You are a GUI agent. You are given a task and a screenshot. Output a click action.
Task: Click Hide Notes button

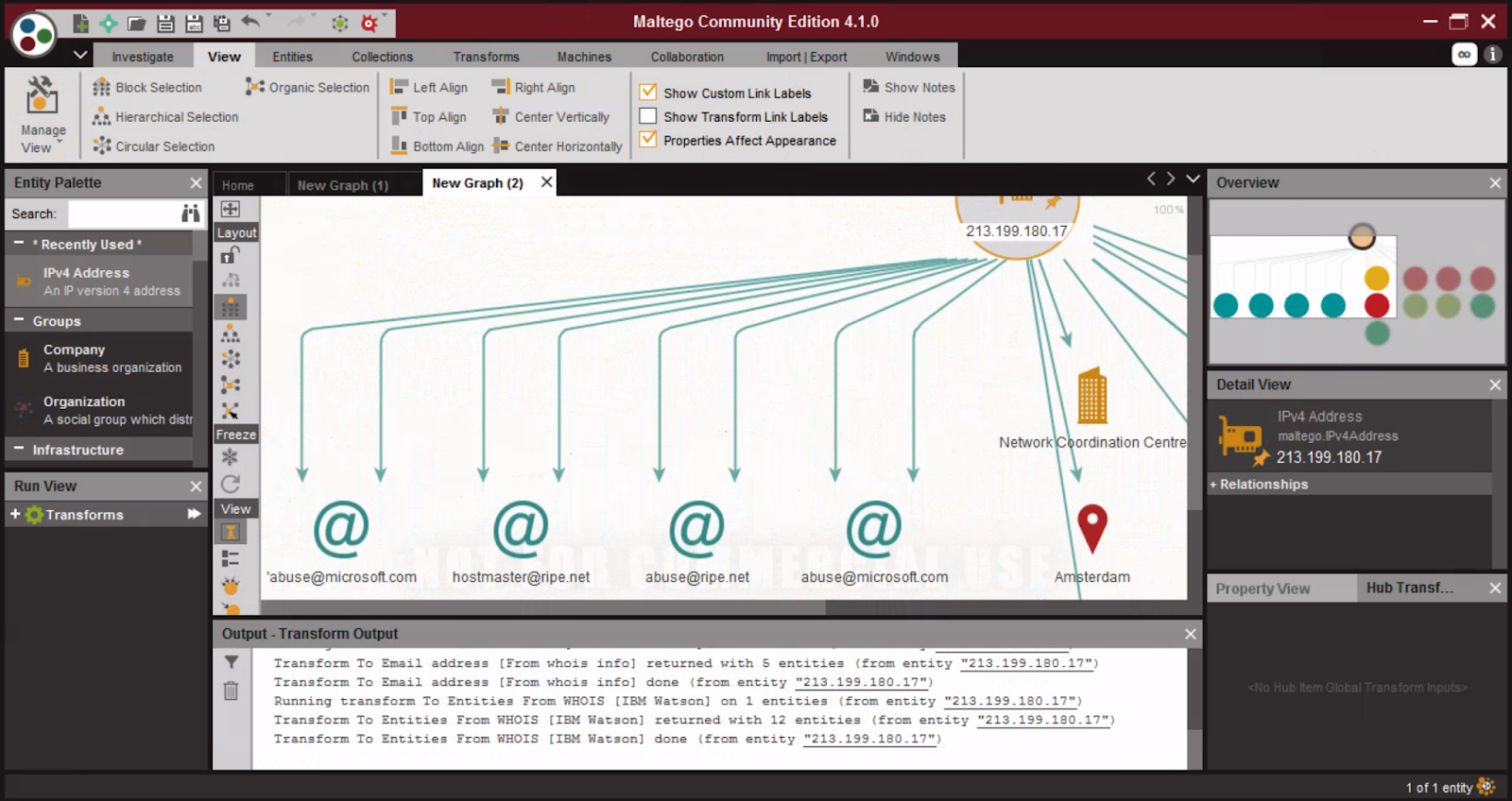(x=904, y=116)
